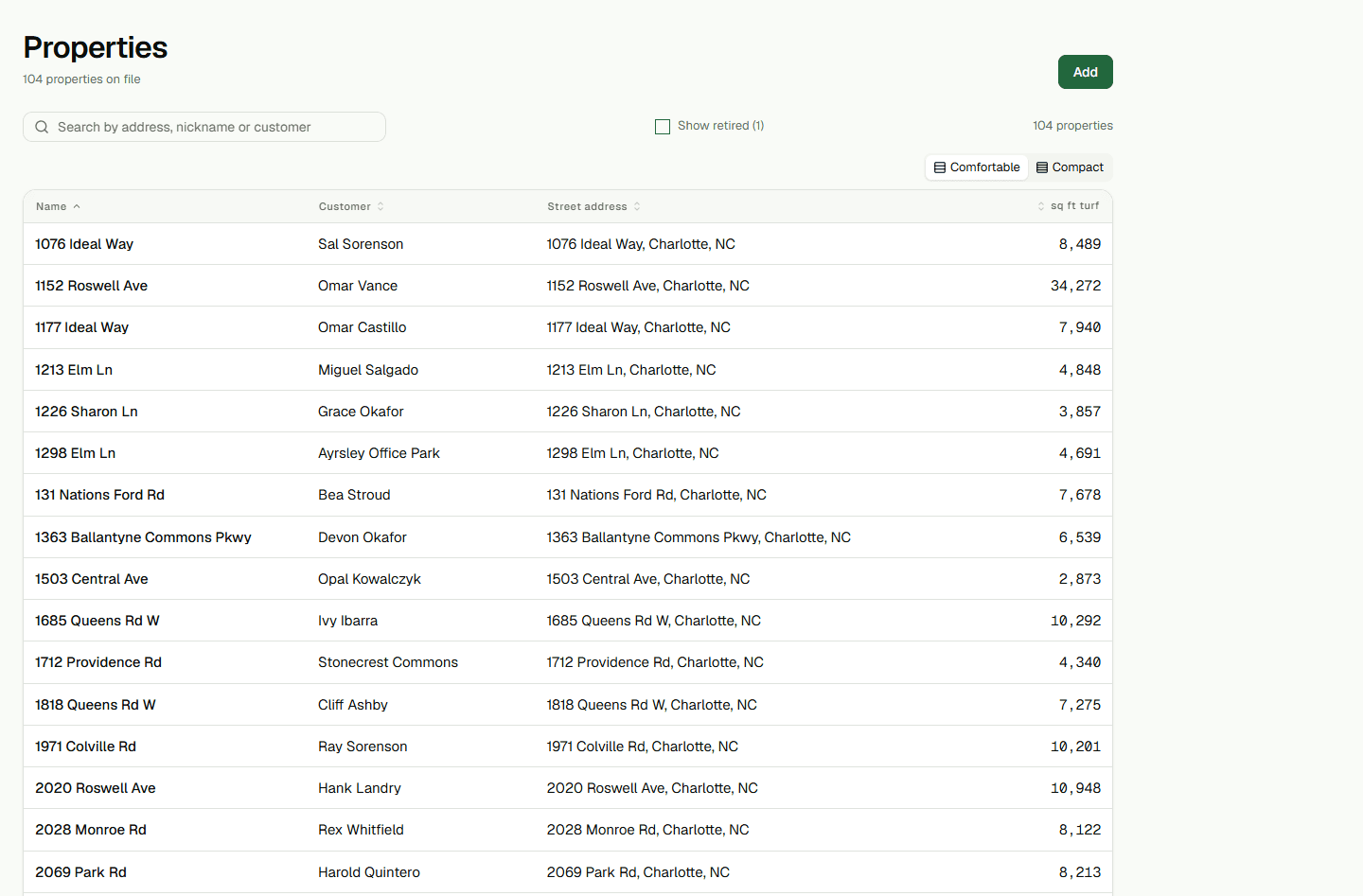Sort table by Customer column
The height and width of the screenshot is (896, 1363).
pos(351,206)
